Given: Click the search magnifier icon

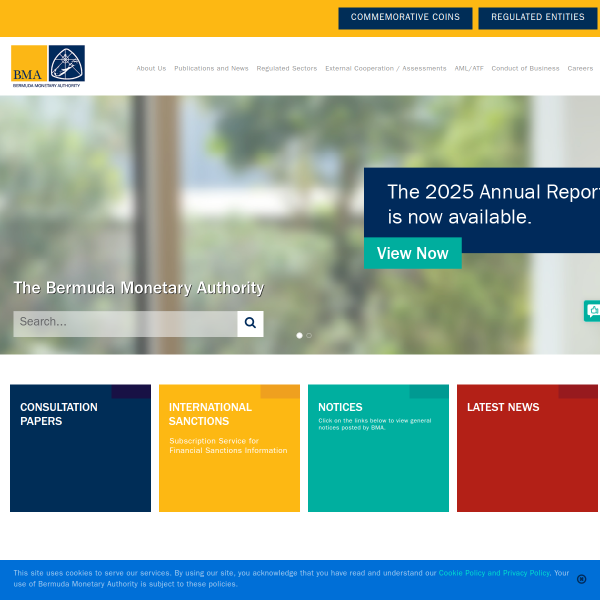Looking at the screenshot, I should (x=250, y=323).
